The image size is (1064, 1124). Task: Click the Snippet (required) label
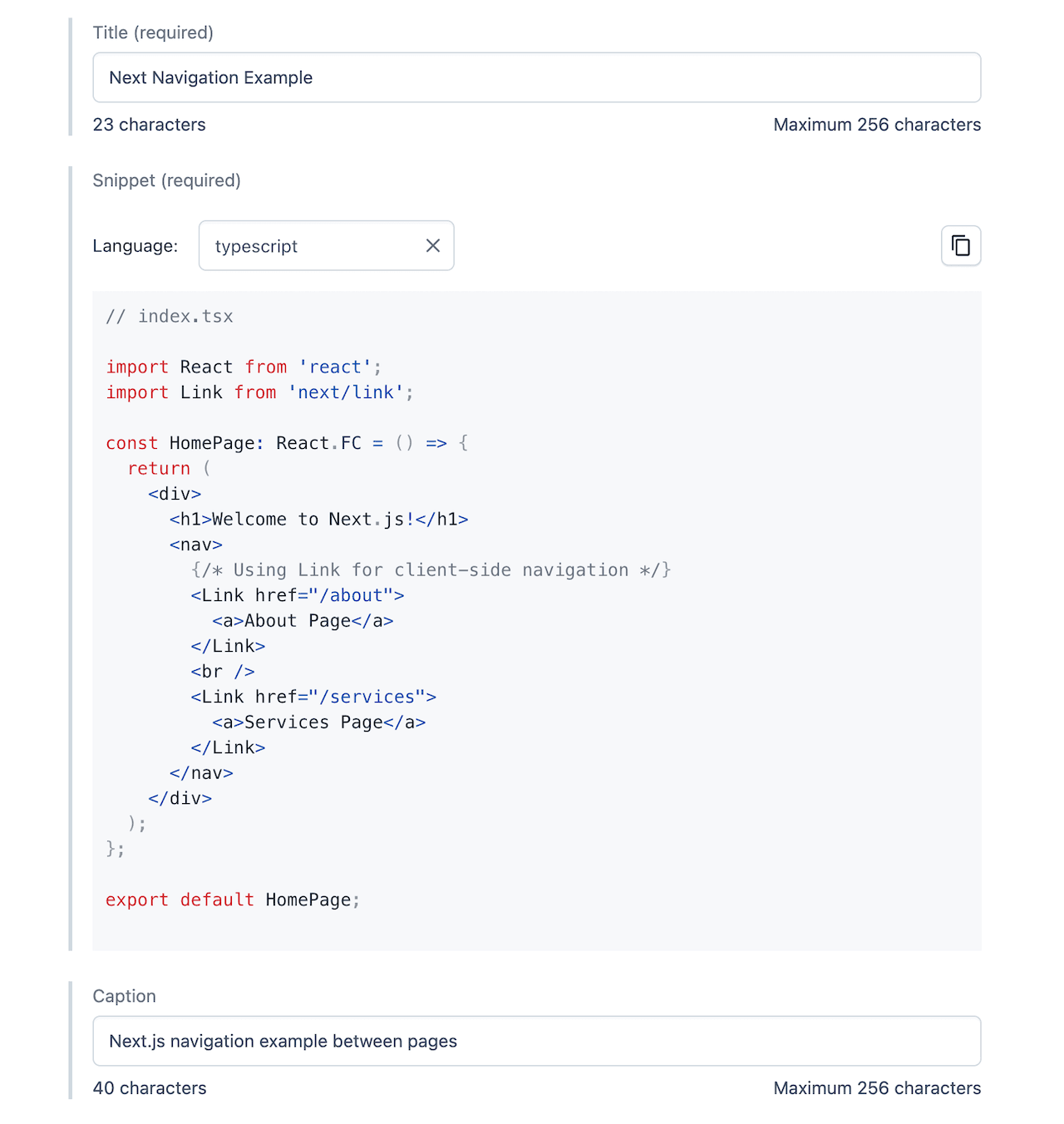point(166,180)
